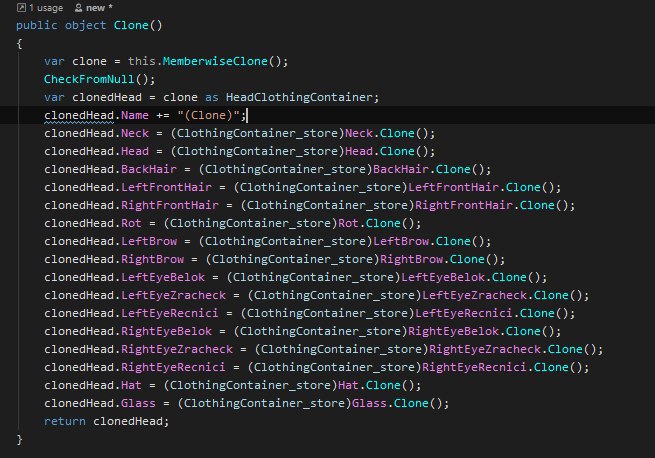Click LeftBrow property being assigned
The image size is (655, 458).
point(149,241)
